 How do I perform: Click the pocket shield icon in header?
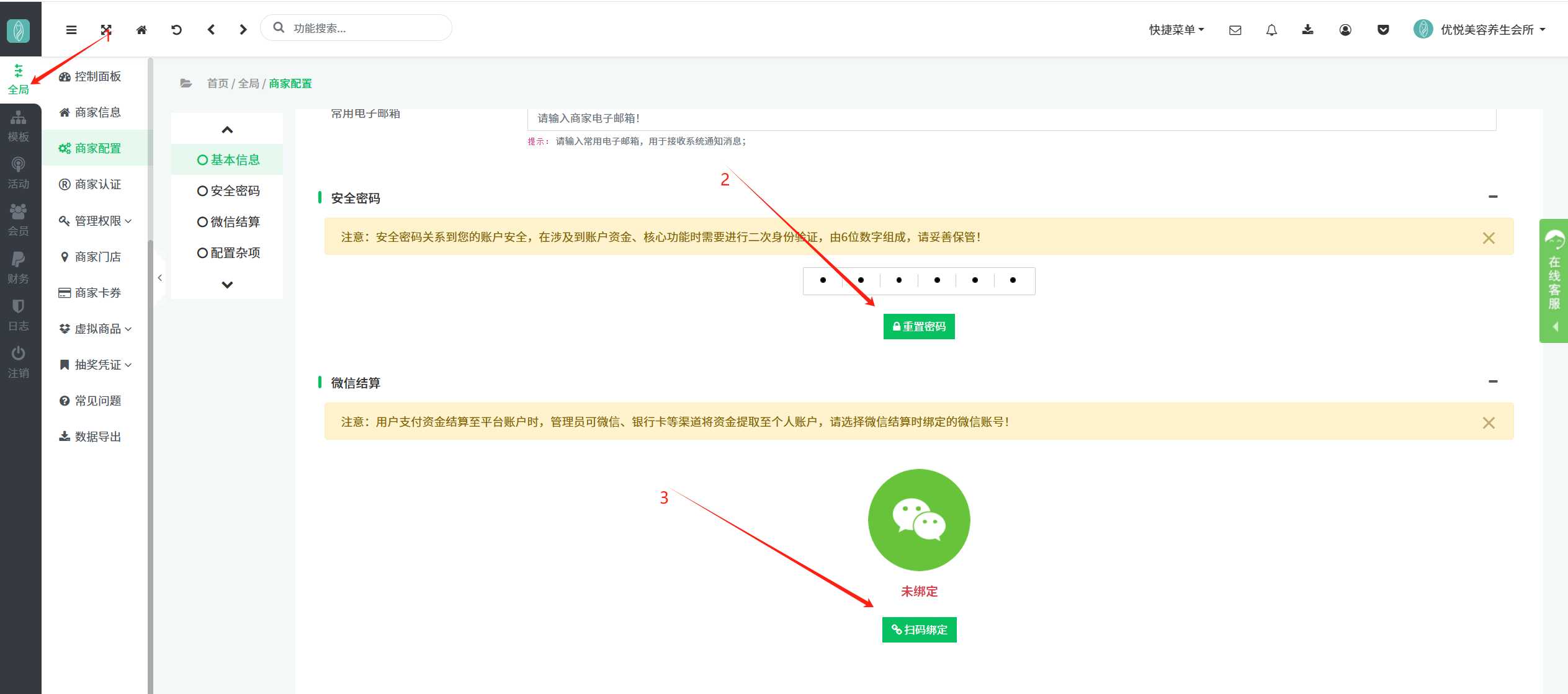[1383, 30]
